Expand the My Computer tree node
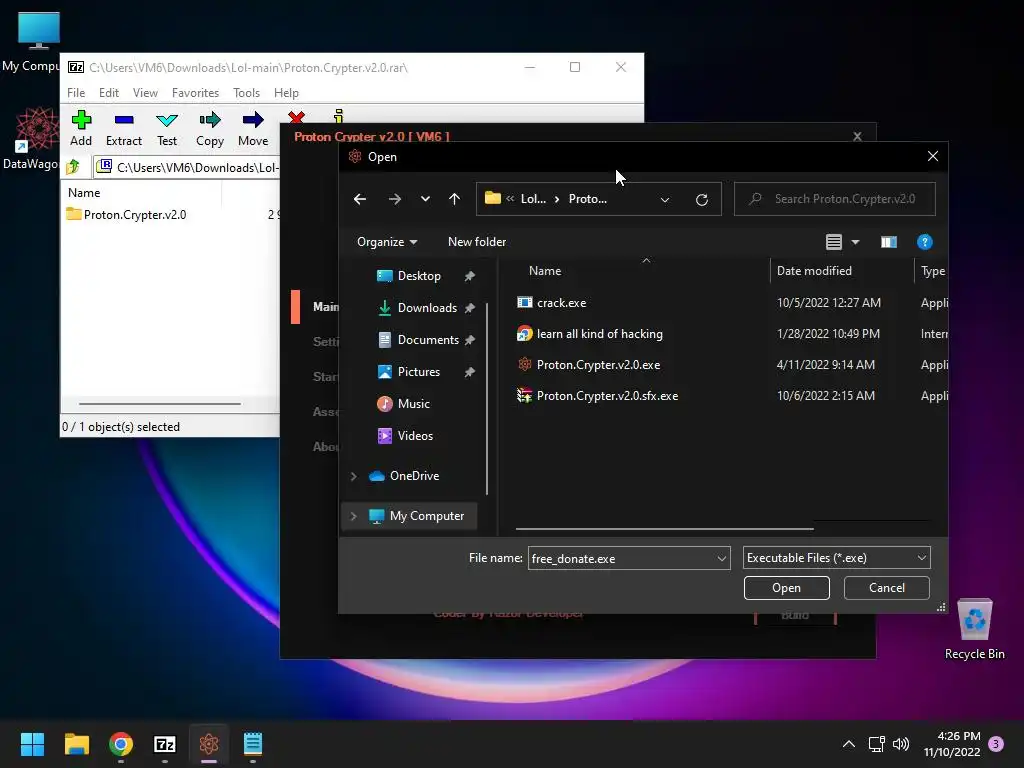The height and width of the screenshot is (768, 1024). click(353, 516)
